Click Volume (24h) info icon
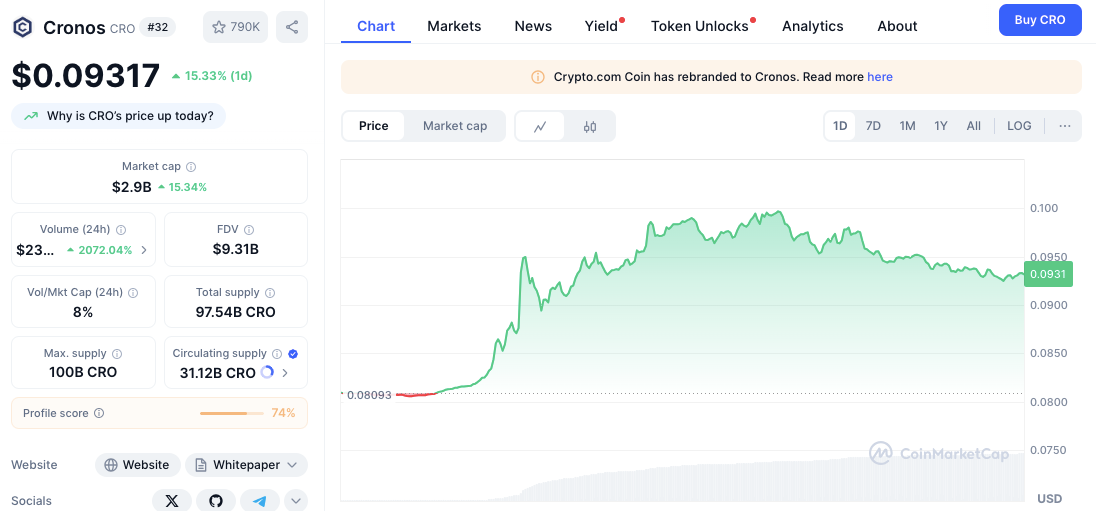The image size is (1096, 511). (x=121, y=229)
